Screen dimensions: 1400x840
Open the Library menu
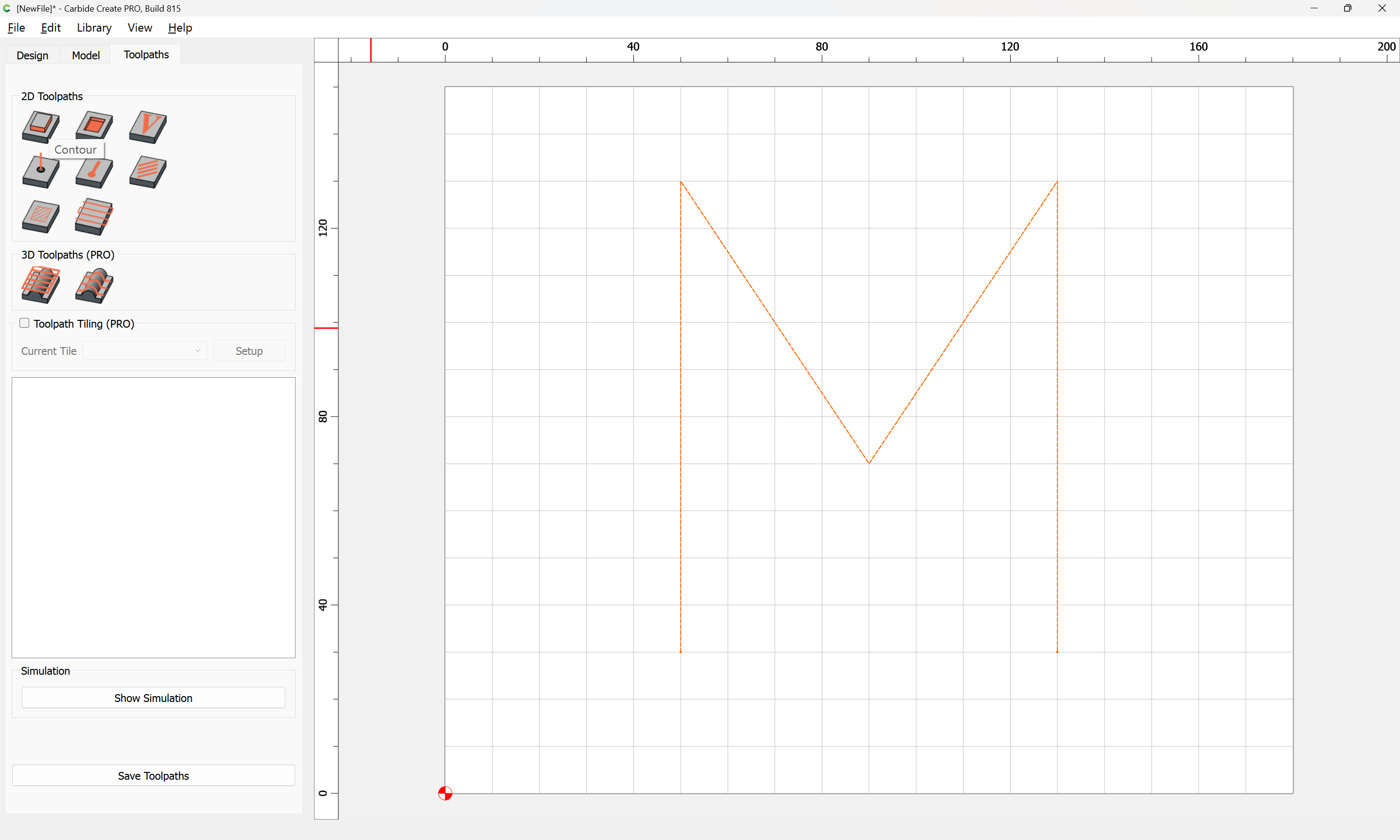click(94, 28)
